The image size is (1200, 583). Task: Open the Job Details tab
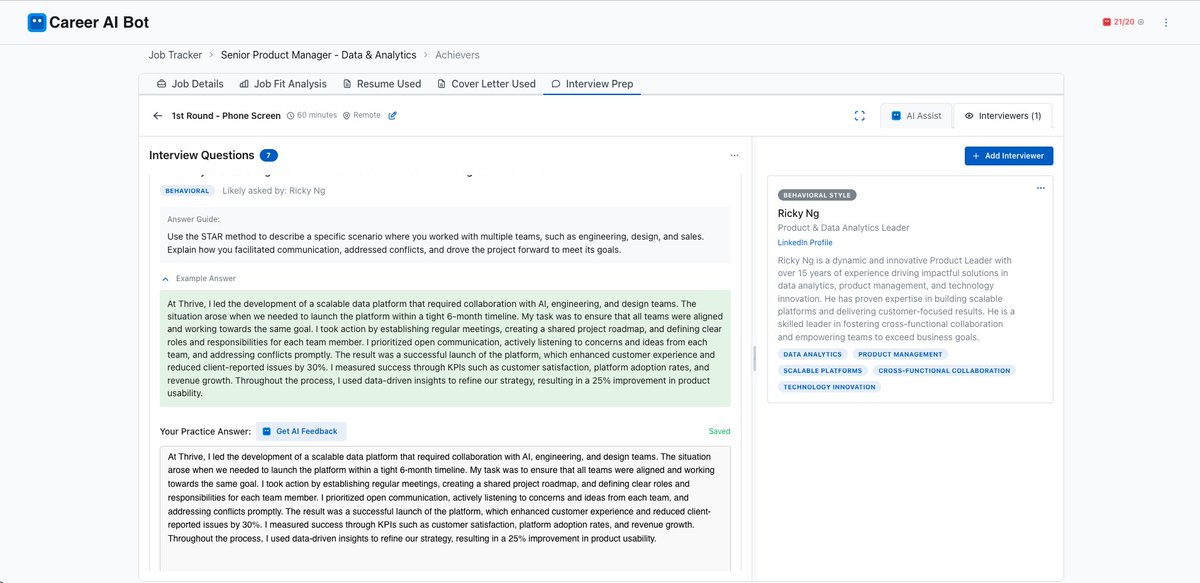[190, 84]
